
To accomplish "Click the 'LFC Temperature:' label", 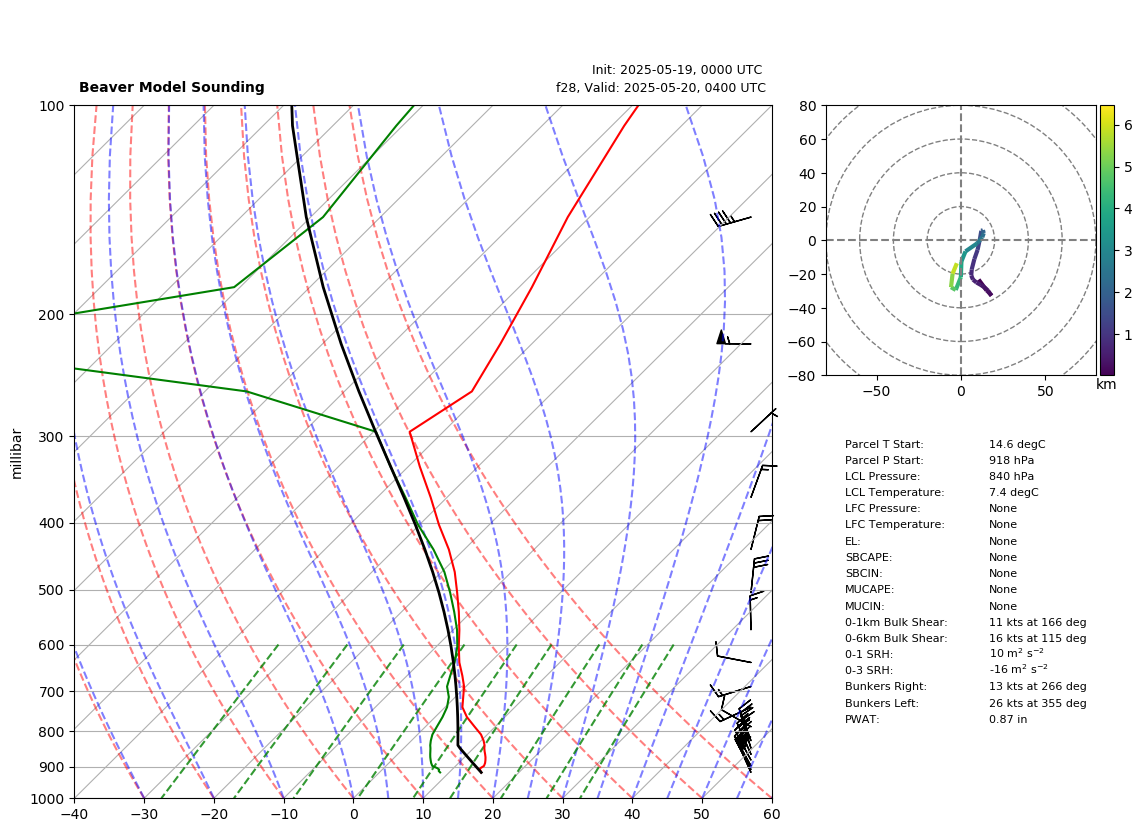I will click(x=894, y=525).
